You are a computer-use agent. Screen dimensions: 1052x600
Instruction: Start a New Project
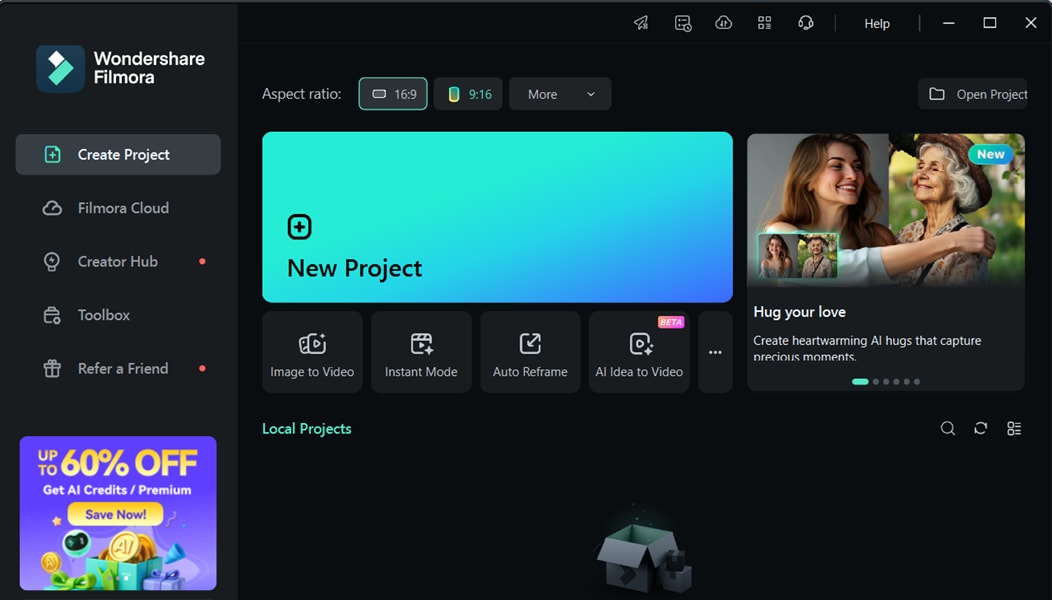coord(497,217)
